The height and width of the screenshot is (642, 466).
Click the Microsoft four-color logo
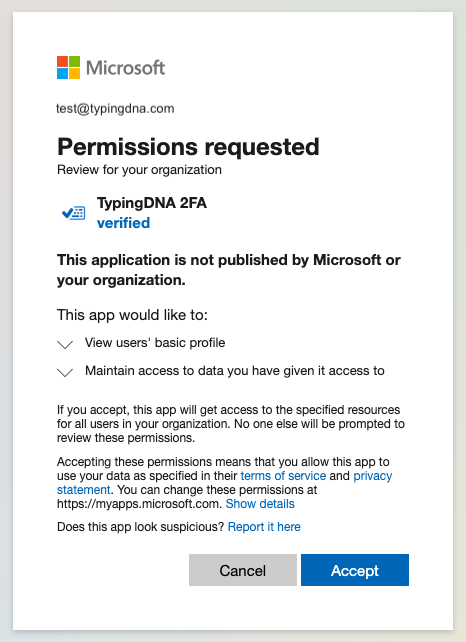point(68,67)
